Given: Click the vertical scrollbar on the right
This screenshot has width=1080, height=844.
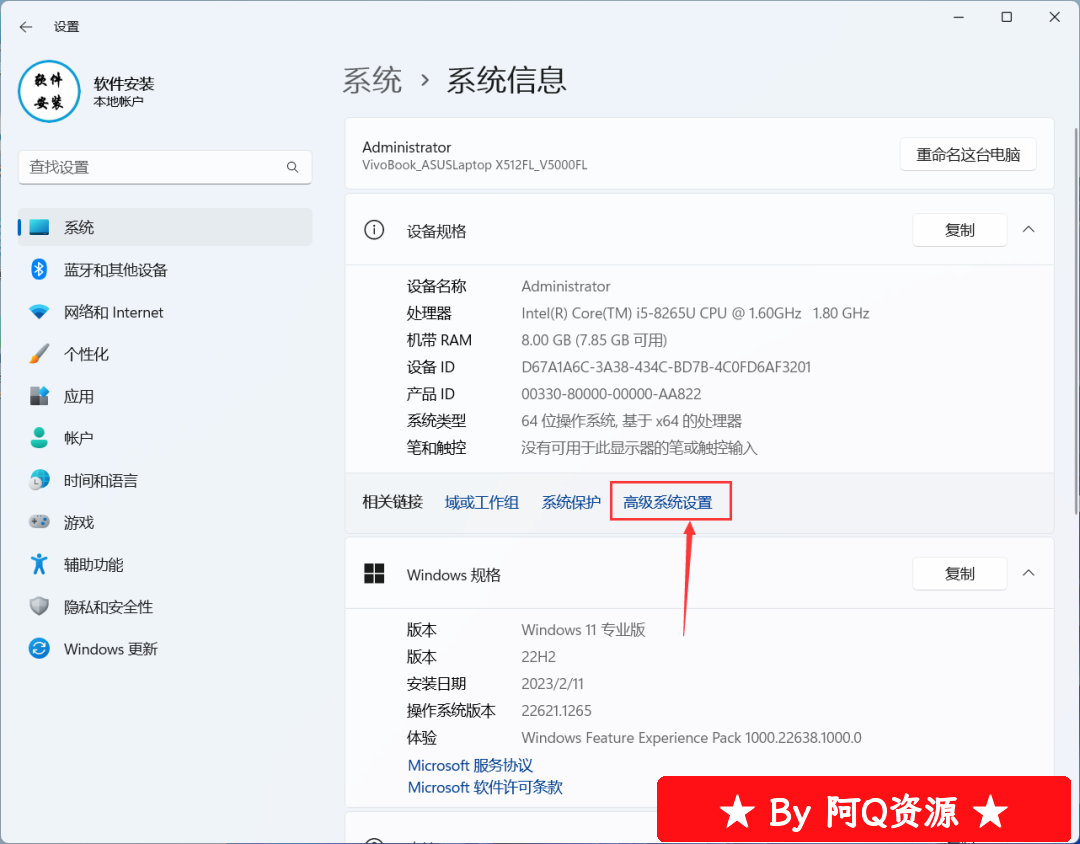Looking at the screenshot, I should (x=1075, y=320).
